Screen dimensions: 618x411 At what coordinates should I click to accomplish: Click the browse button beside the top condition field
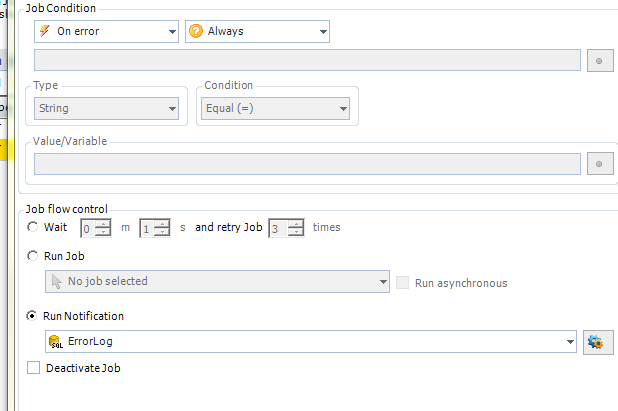click(600, 60)
